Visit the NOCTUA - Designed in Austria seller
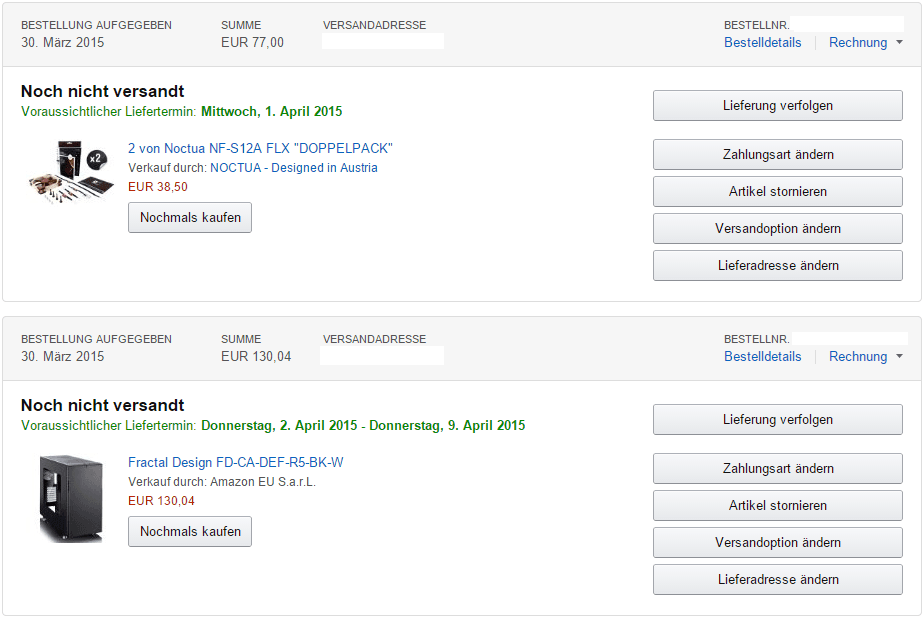The image size is (922, 621). 293,168
